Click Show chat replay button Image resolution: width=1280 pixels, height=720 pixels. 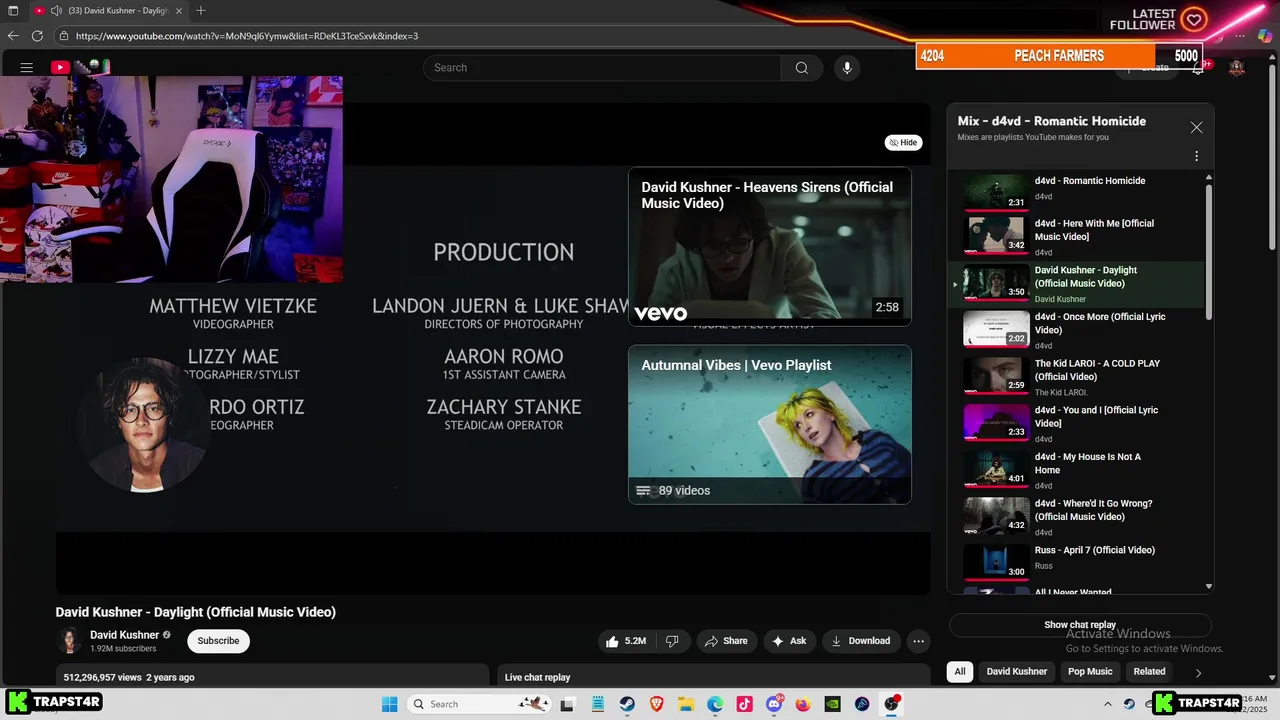(x=1080, y=625)
